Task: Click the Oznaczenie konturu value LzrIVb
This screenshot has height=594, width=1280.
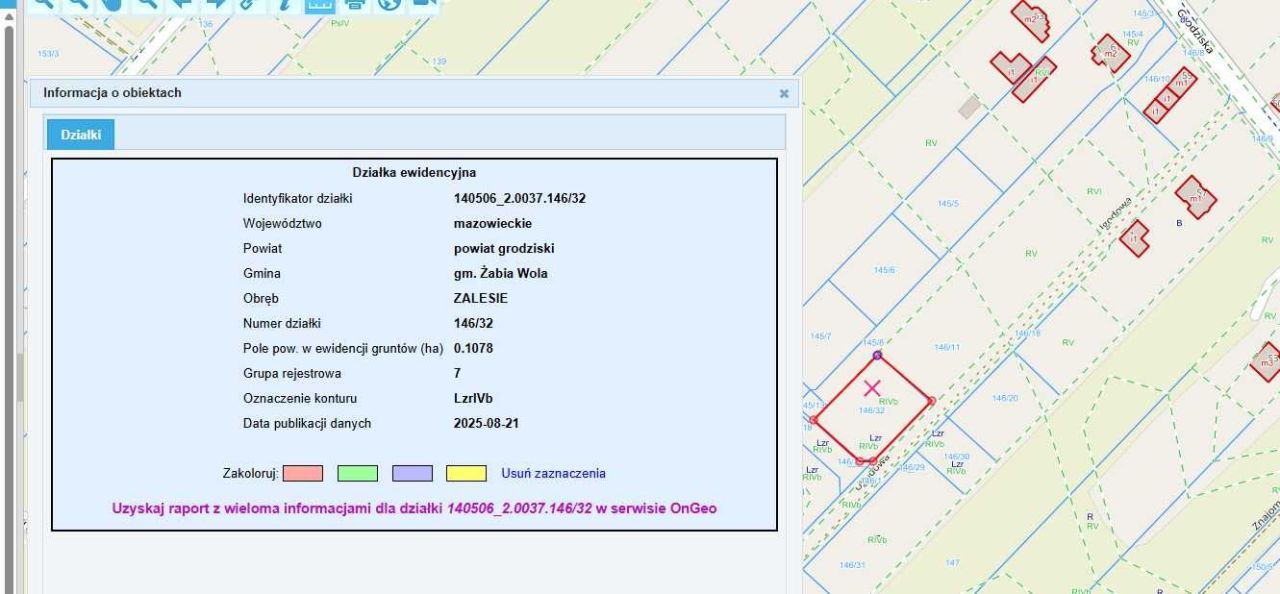Action: click(x=473, y=398)
